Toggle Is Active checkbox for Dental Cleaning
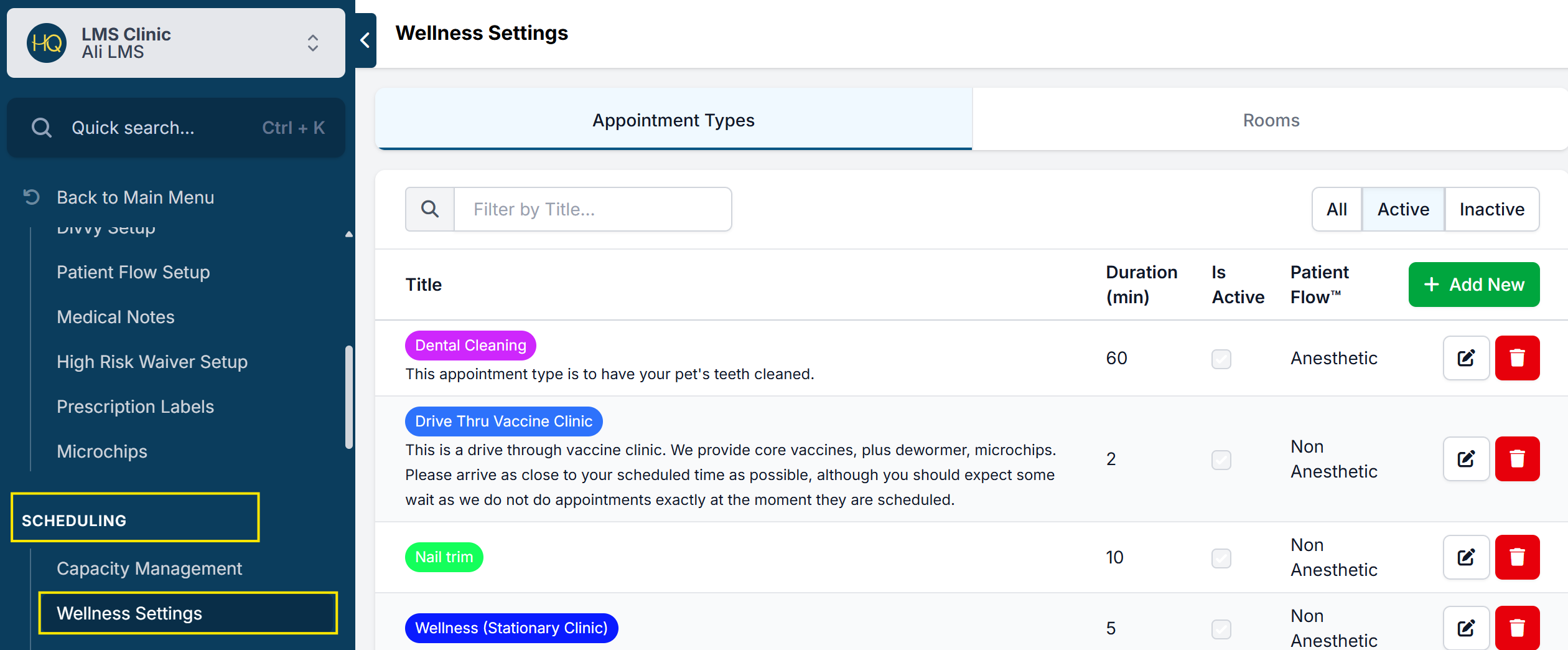 click(1221, 359)
